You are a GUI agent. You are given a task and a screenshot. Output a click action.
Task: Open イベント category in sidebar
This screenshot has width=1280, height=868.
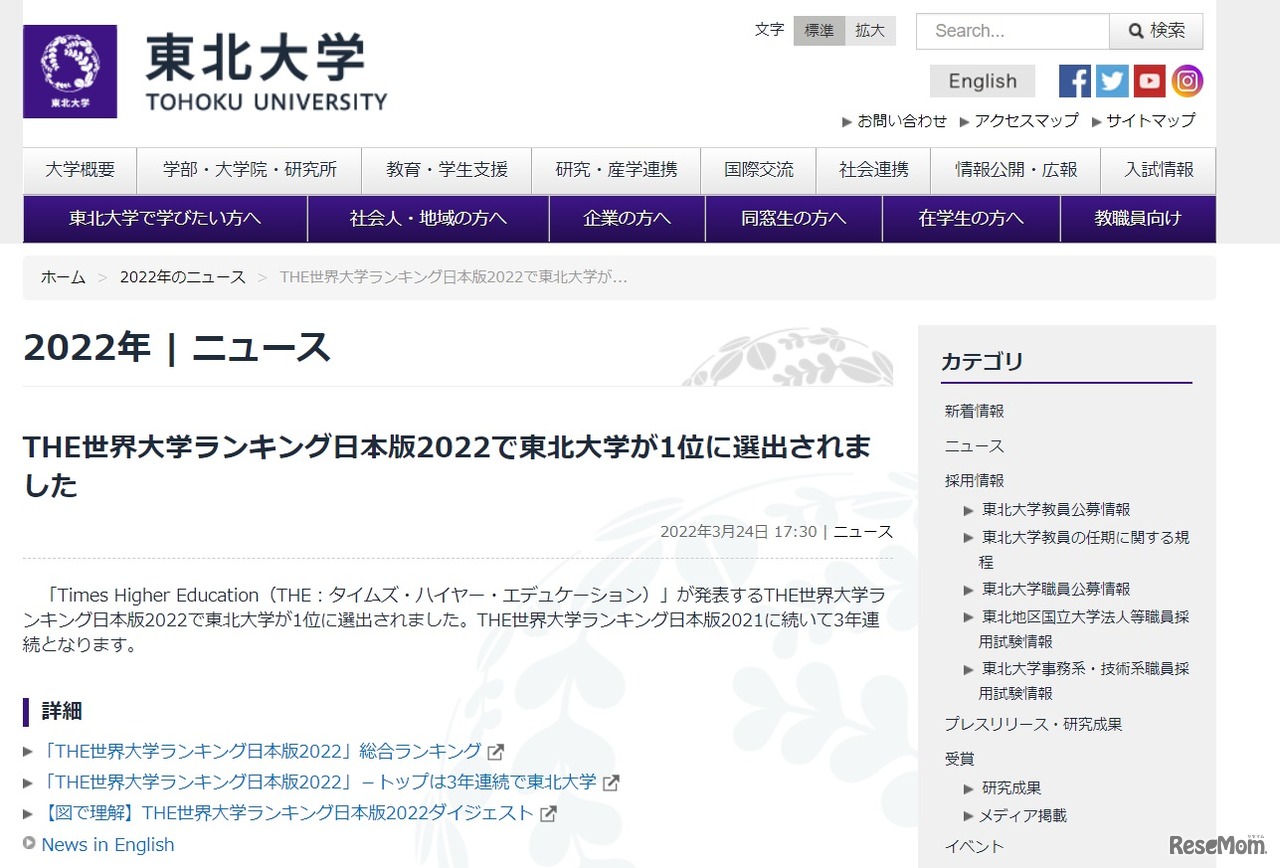pyautogui.click(x=974, y=847)
